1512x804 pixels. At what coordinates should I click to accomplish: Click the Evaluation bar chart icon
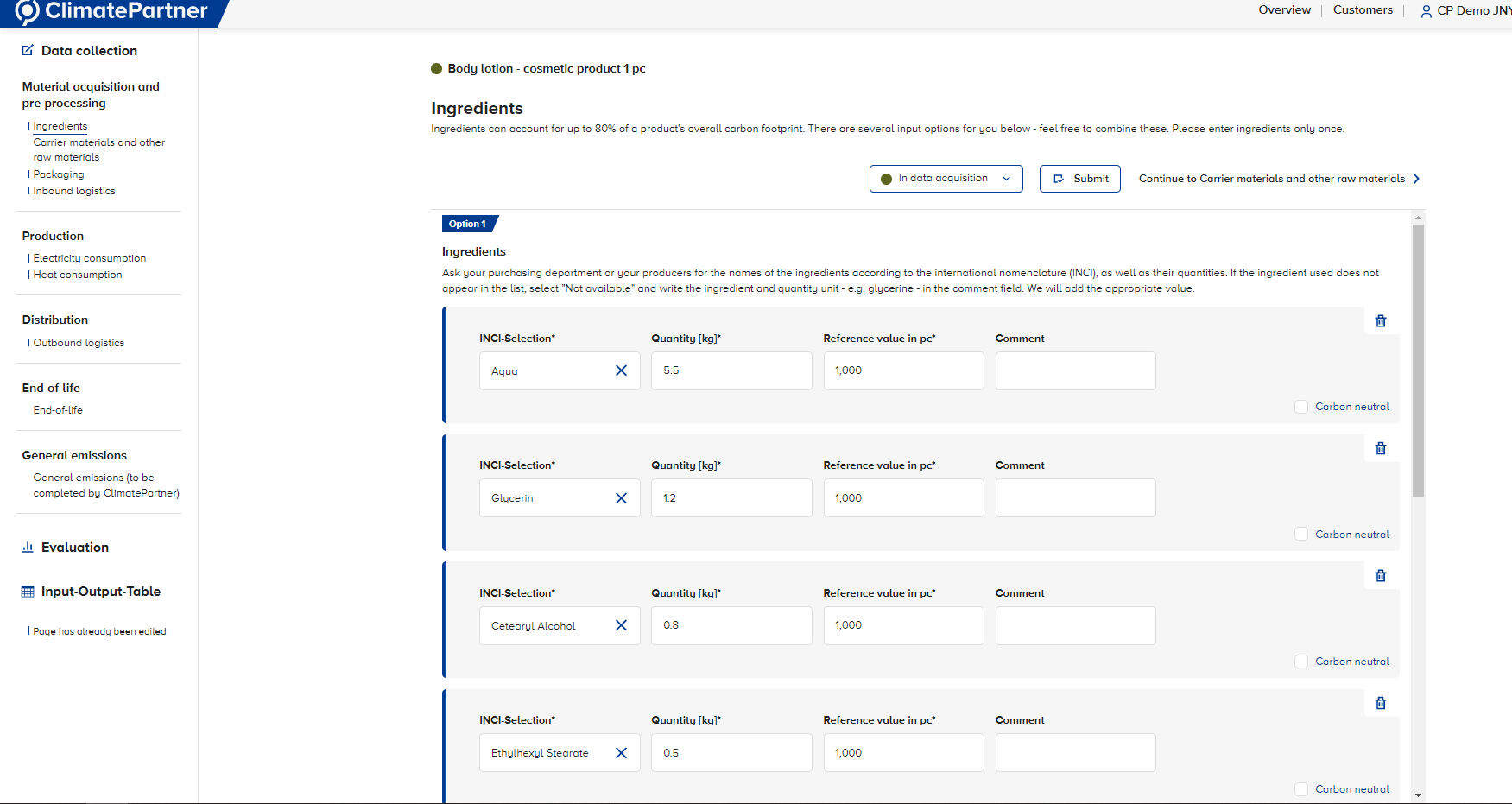pyautogui.click(x=28, y=547)
